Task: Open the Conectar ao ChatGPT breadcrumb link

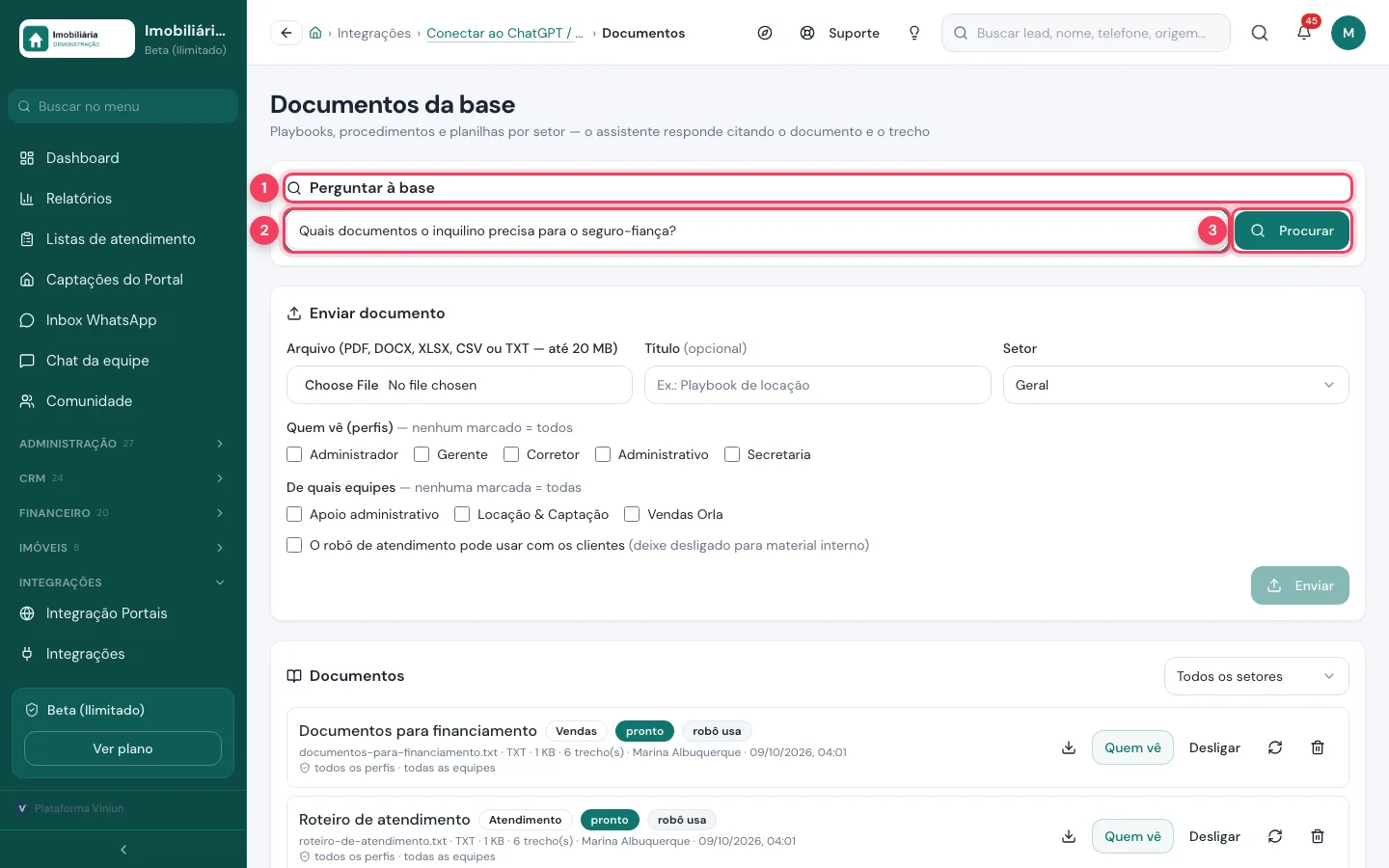Action: click(x=504, y=33)
